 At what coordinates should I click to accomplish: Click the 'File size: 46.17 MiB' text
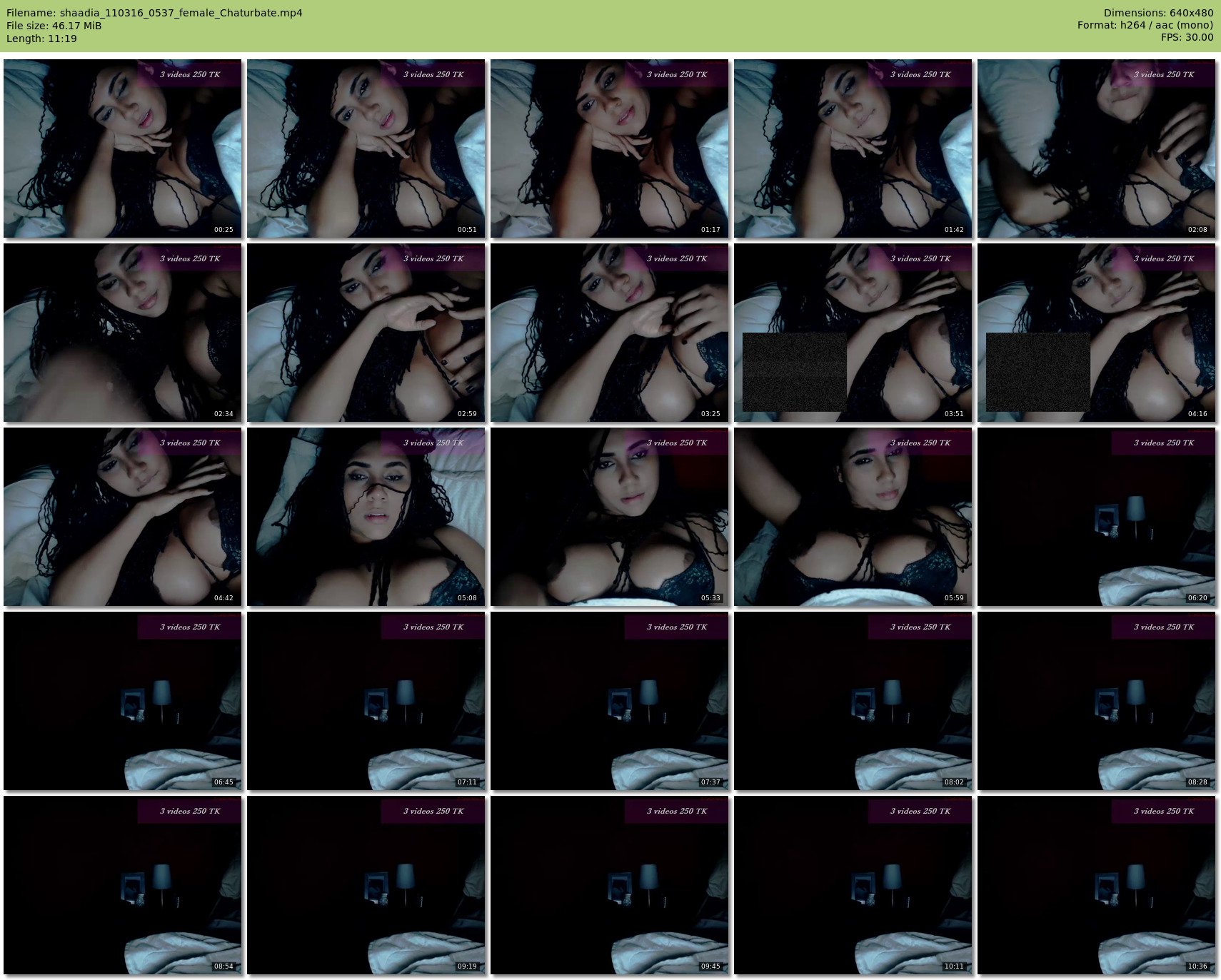pos(54,26)
